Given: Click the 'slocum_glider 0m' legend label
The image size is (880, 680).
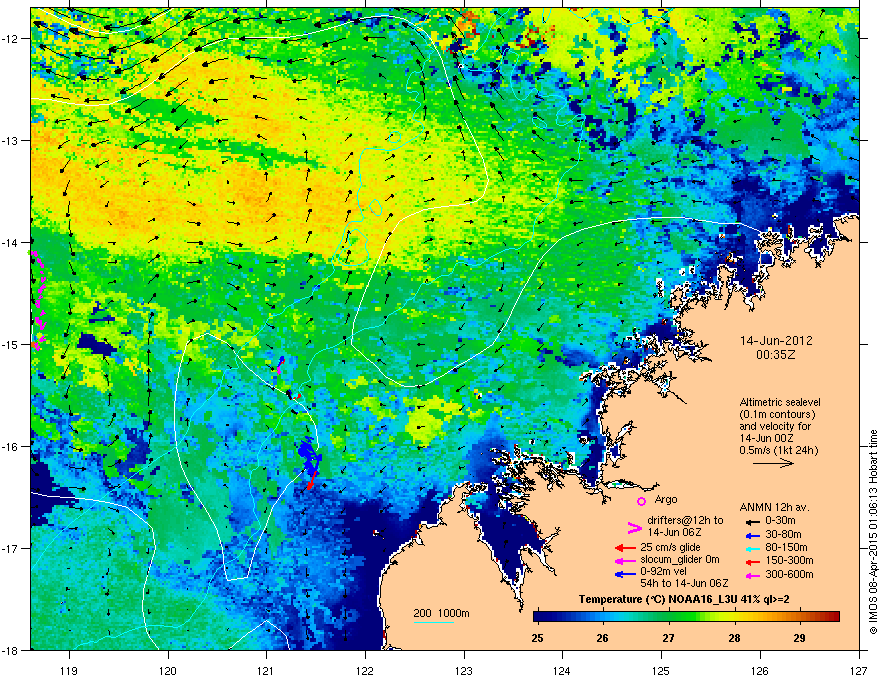Looking at the screenshot, I should coord(680,559).
